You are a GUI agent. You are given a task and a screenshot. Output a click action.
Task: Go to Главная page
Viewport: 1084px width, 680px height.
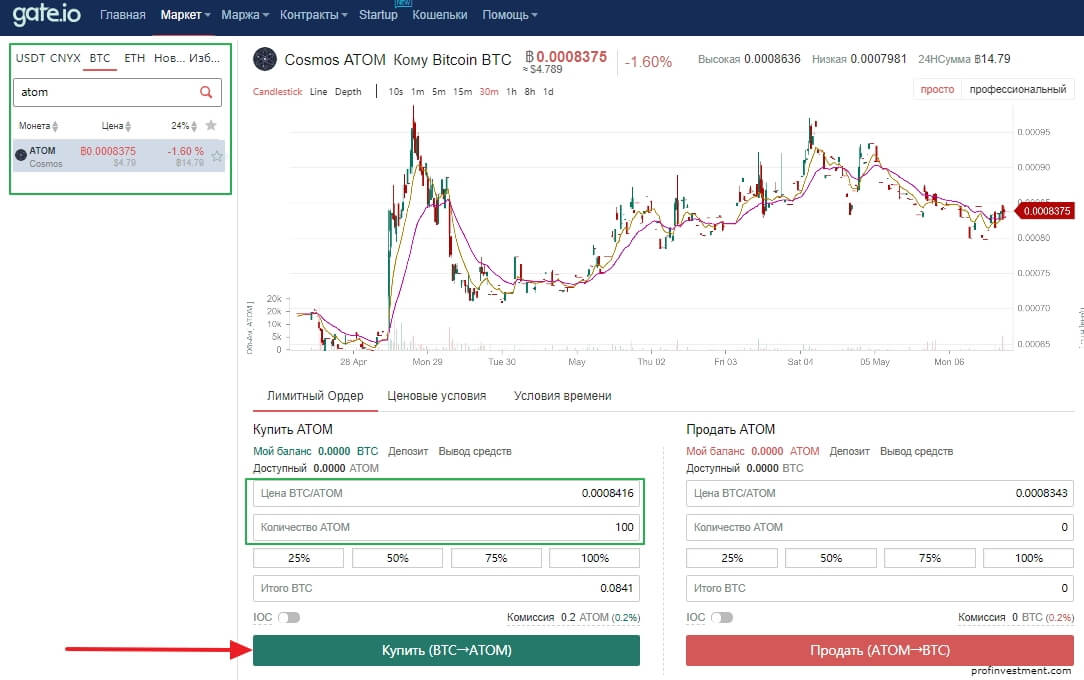122,15
